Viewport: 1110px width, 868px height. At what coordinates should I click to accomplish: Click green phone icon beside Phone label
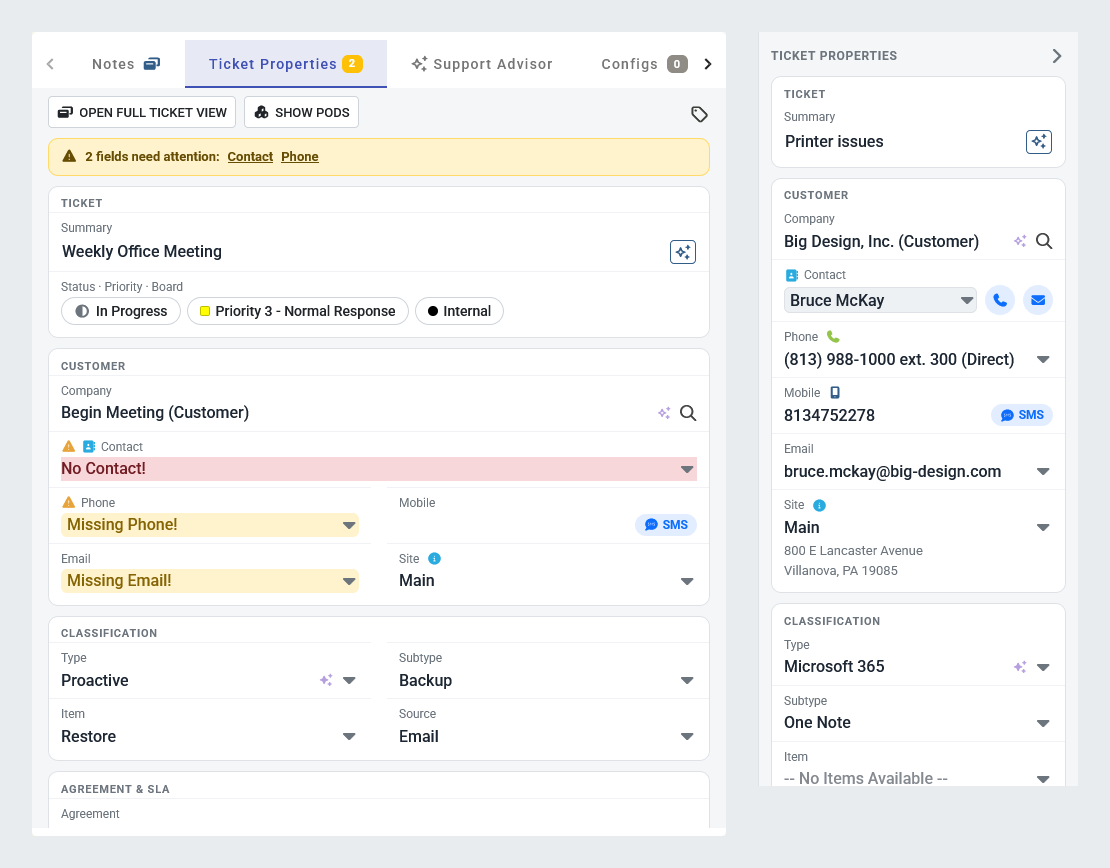[833, 337]
